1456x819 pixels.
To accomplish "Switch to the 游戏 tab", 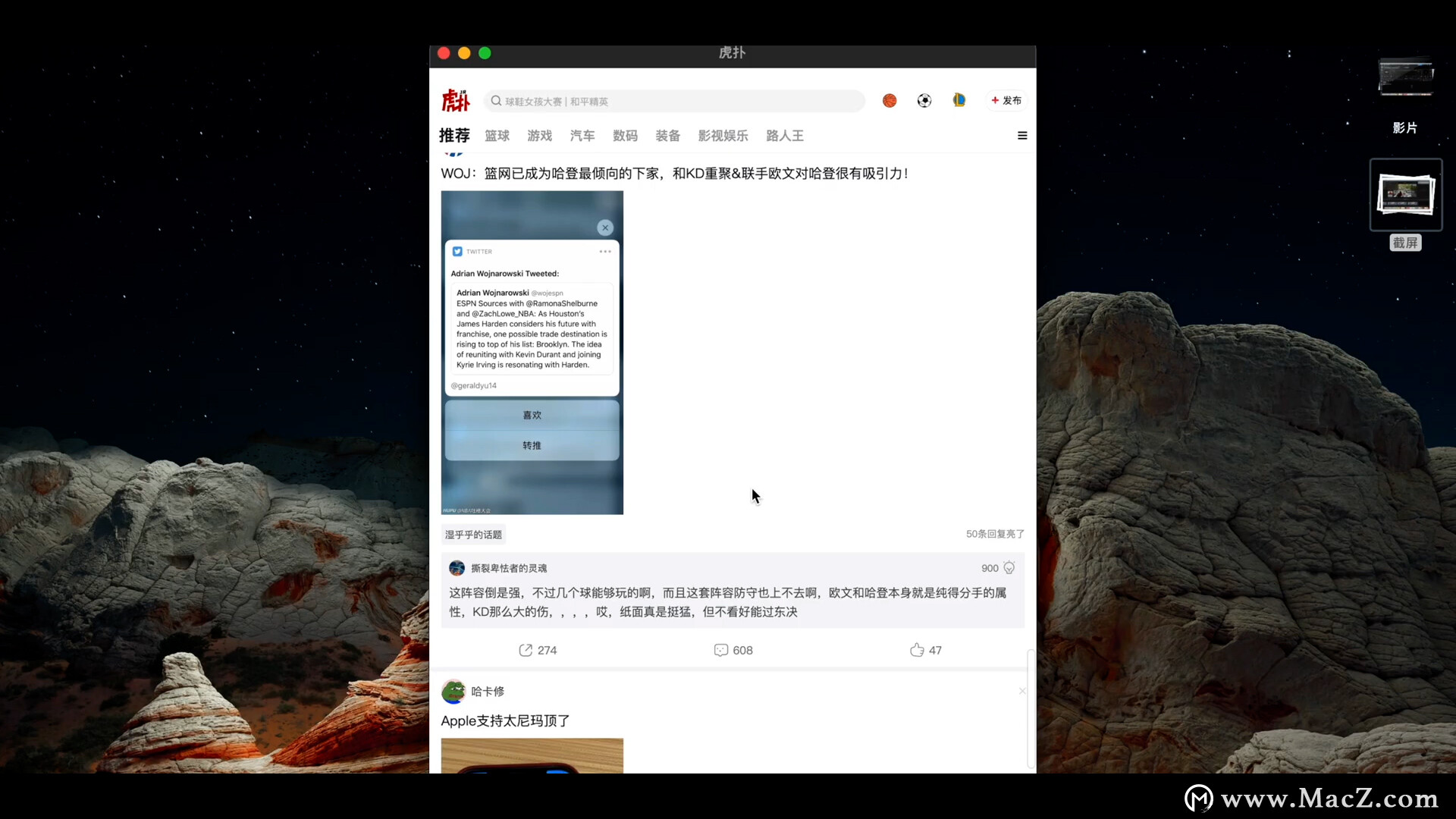I will (x=540, y=136).
